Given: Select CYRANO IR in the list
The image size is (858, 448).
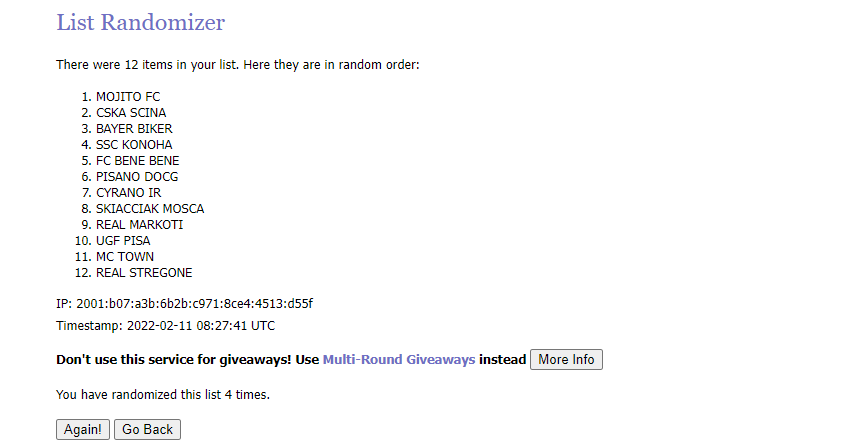Looking at the screenshot, I should [128, 193].
